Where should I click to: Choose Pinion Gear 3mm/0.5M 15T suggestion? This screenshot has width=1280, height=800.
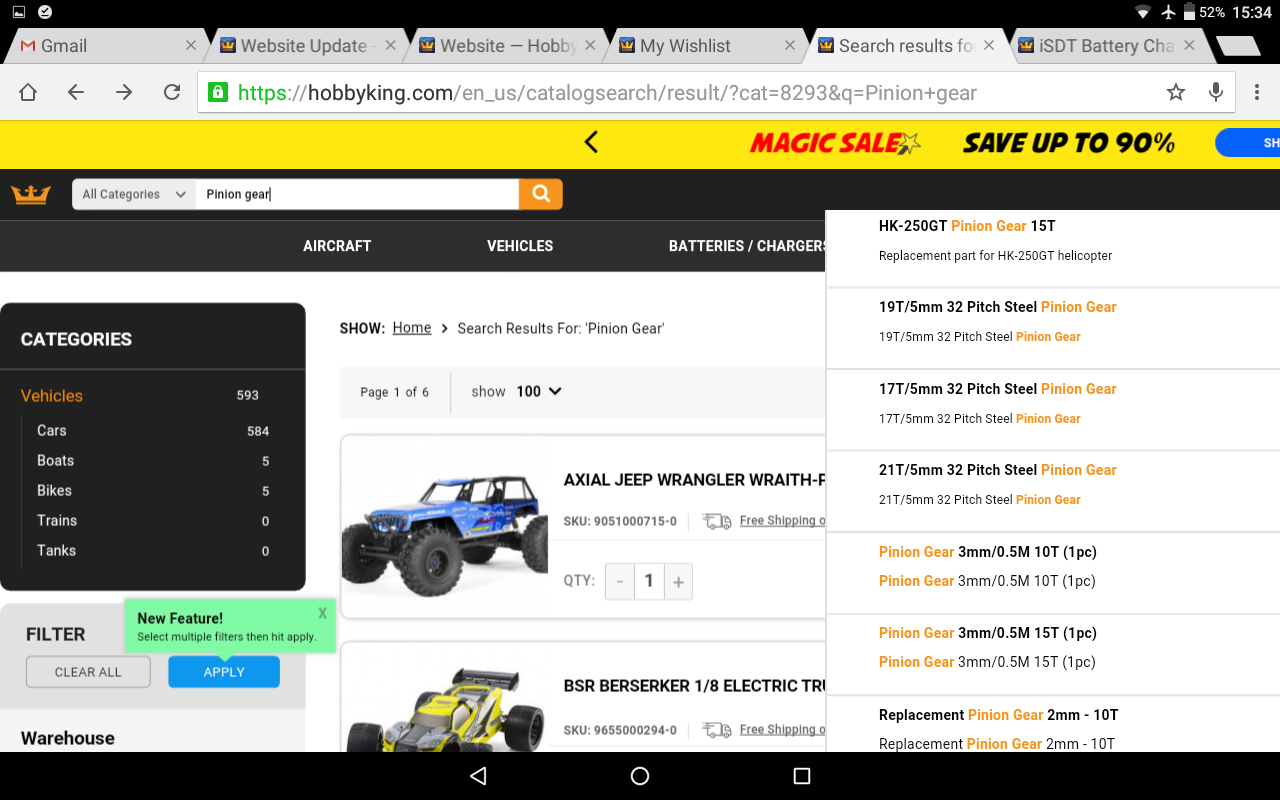pos(1053,654)
